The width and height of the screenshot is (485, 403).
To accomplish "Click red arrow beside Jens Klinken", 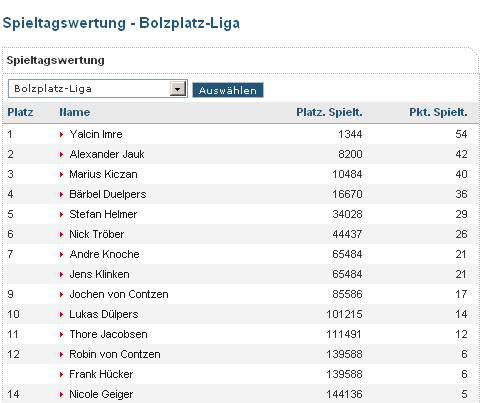I will click(x=61, y=275).
